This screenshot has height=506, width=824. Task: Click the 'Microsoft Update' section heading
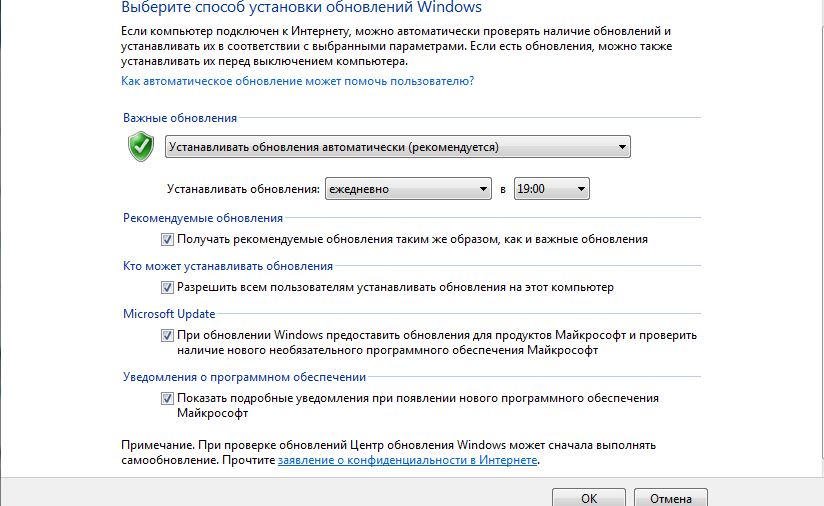[169, 314]
